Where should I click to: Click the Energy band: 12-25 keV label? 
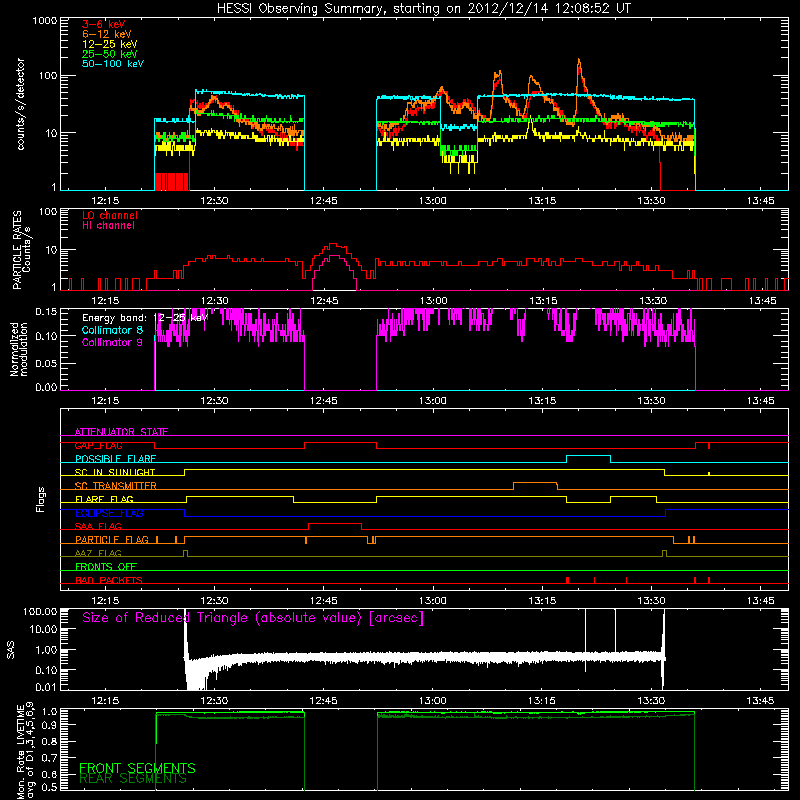pos(145,318)
